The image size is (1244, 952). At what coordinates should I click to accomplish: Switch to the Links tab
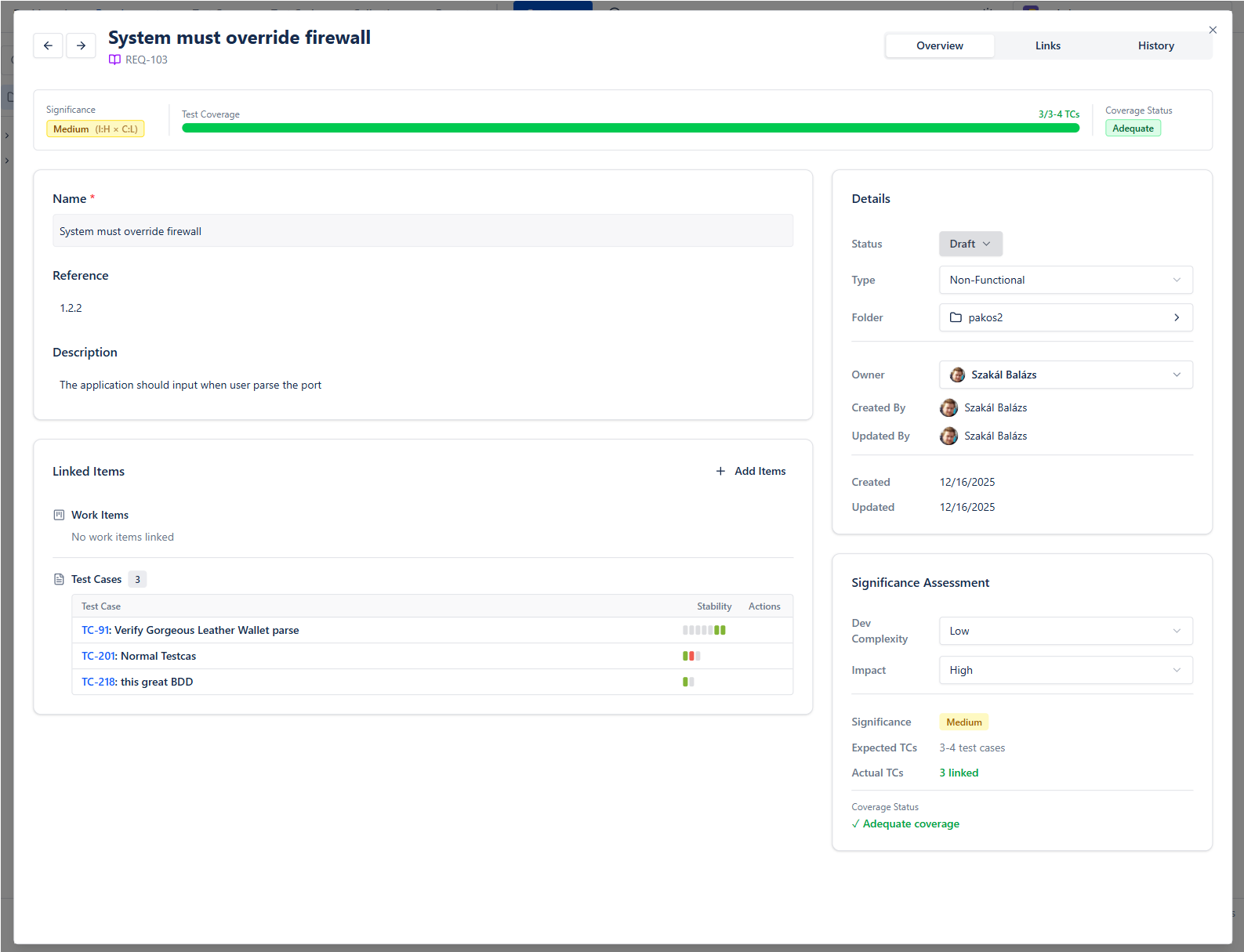pyautogui.click(x=1047, y=45)
